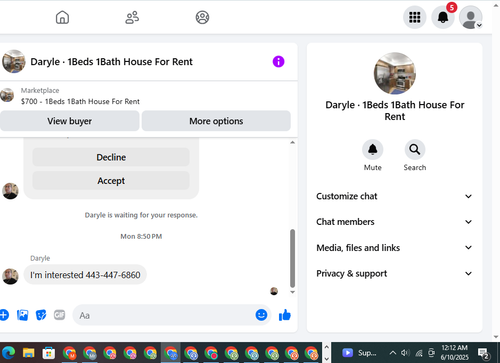Open Notifications bell with 5 badge
500x363 pixels.
click(443, 17)
